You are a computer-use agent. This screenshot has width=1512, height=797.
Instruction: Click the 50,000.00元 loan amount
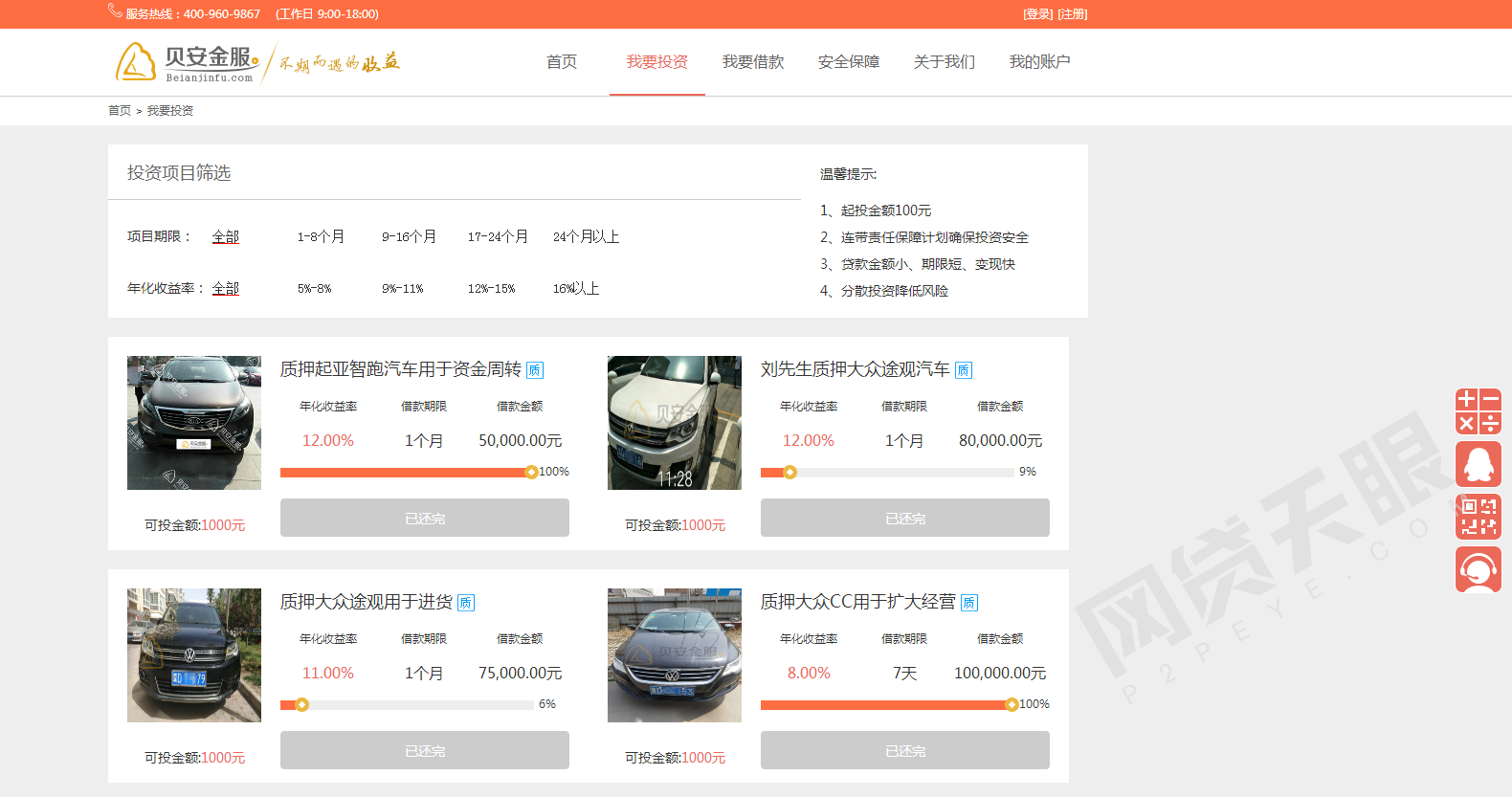(x=521, y=440)
